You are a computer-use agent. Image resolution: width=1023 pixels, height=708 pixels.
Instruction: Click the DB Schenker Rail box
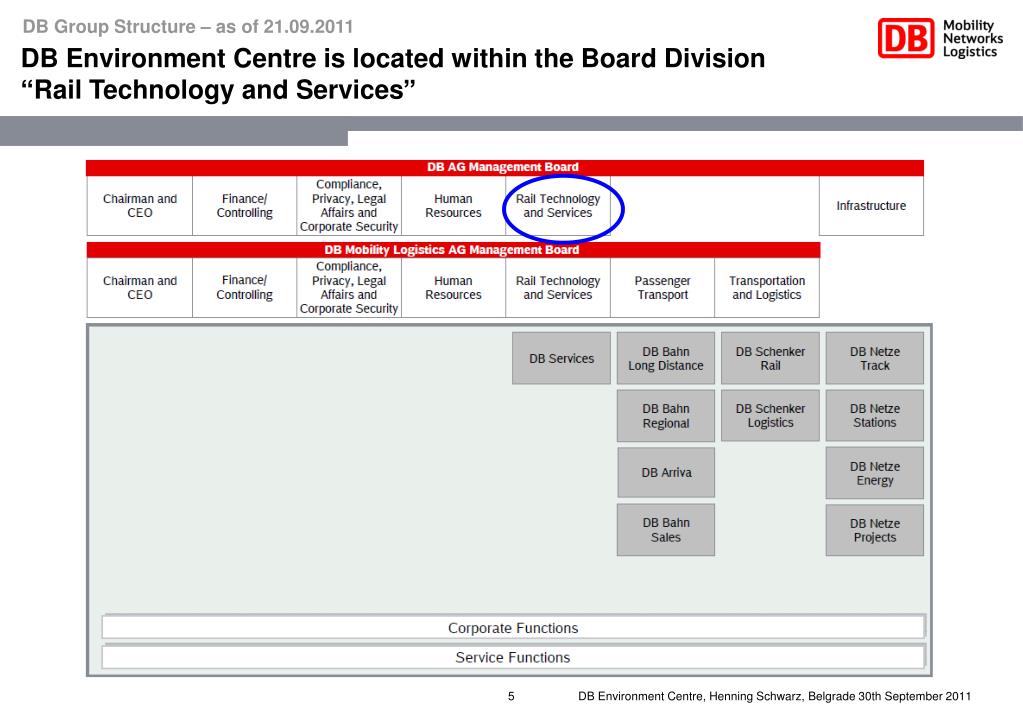click(x=771, y=358)
